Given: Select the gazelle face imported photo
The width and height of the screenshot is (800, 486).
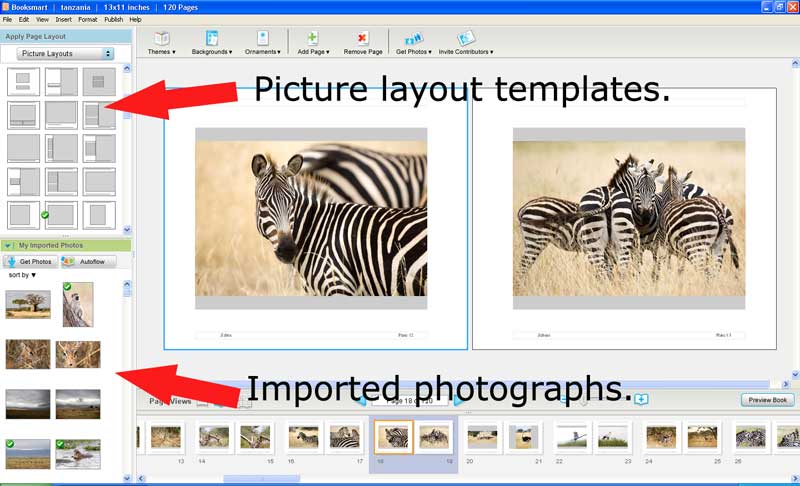Looking at the screenshot, I should (78, 354).
